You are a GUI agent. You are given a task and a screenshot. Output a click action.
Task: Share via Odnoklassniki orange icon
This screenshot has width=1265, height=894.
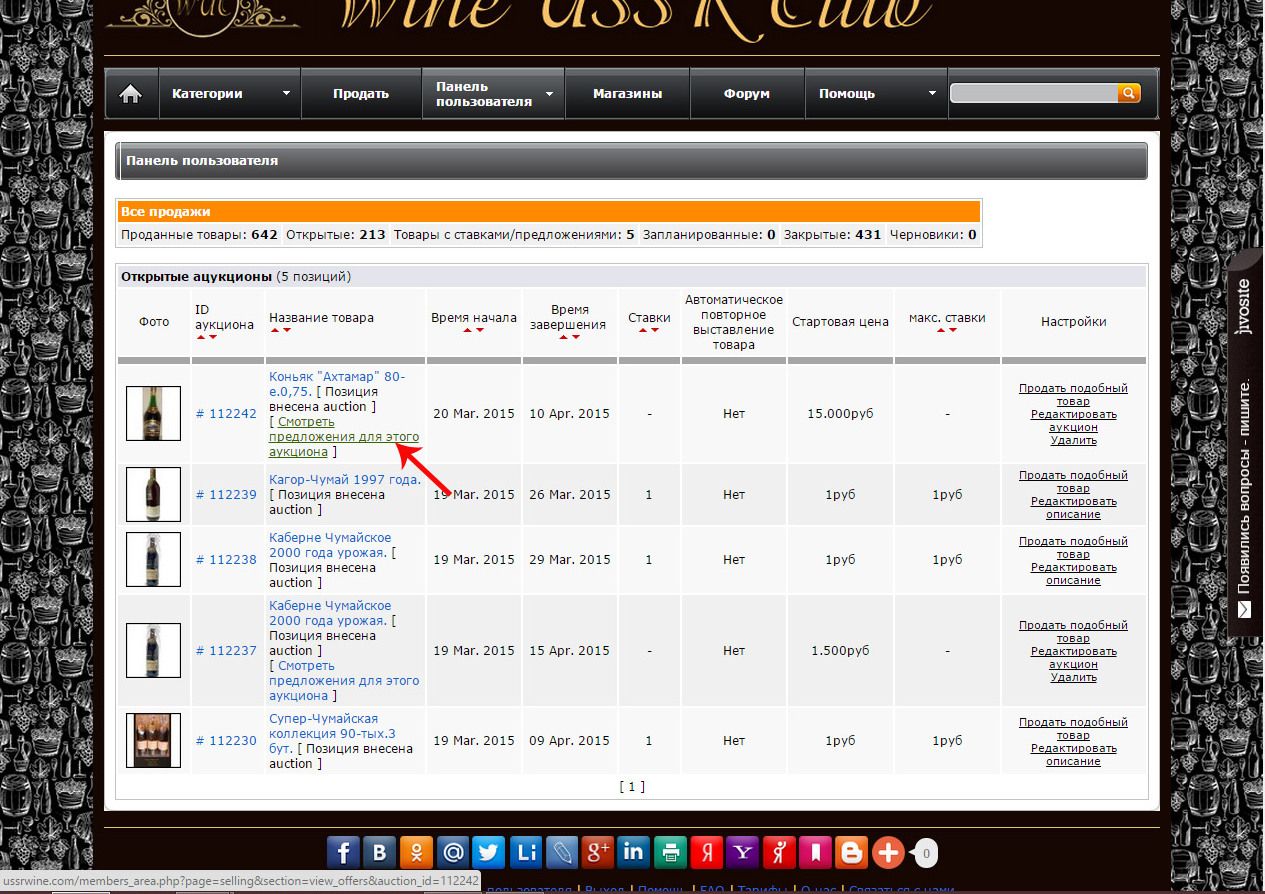pyautogui.click(x=416, y=852)
